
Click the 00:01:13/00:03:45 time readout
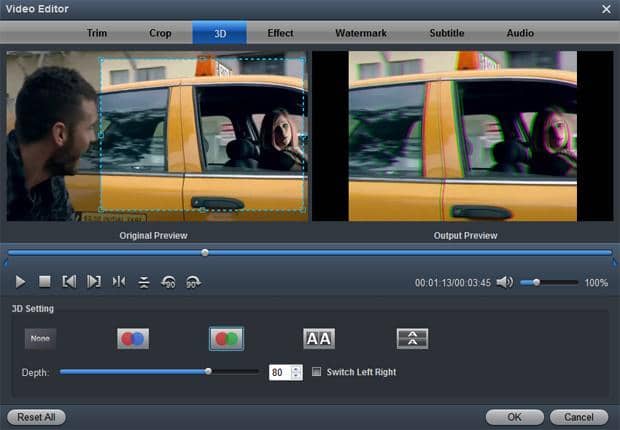tap(453, 283)
